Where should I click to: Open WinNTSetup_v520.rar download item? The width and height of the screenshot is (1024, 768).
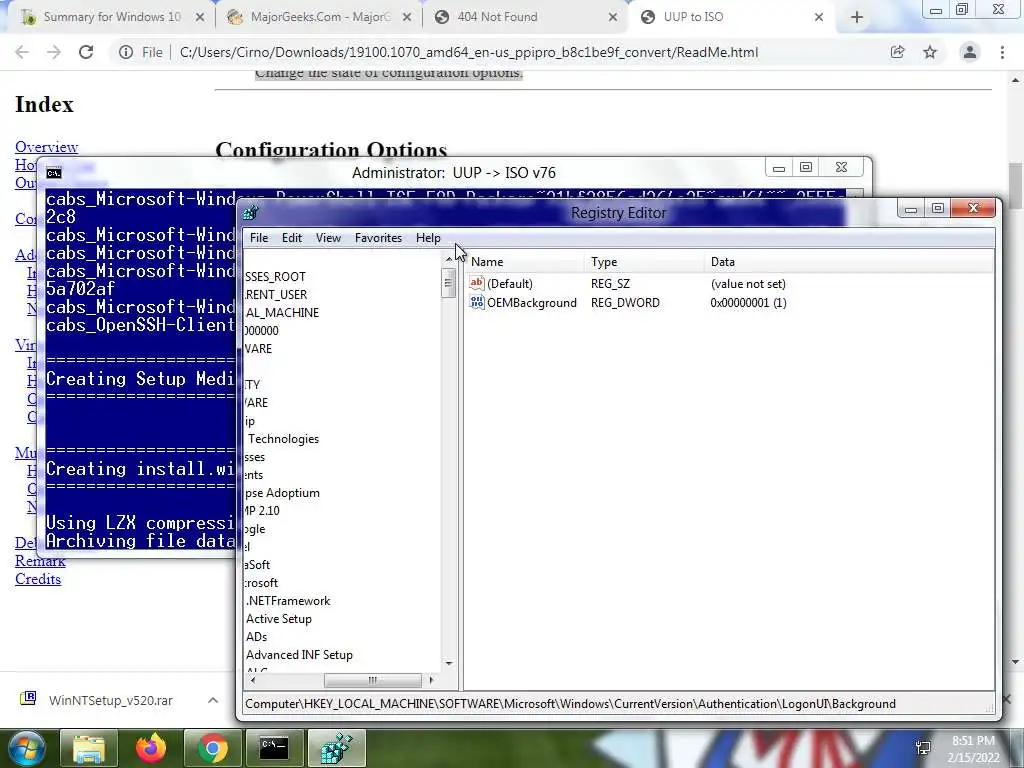(x=110, y=701)
